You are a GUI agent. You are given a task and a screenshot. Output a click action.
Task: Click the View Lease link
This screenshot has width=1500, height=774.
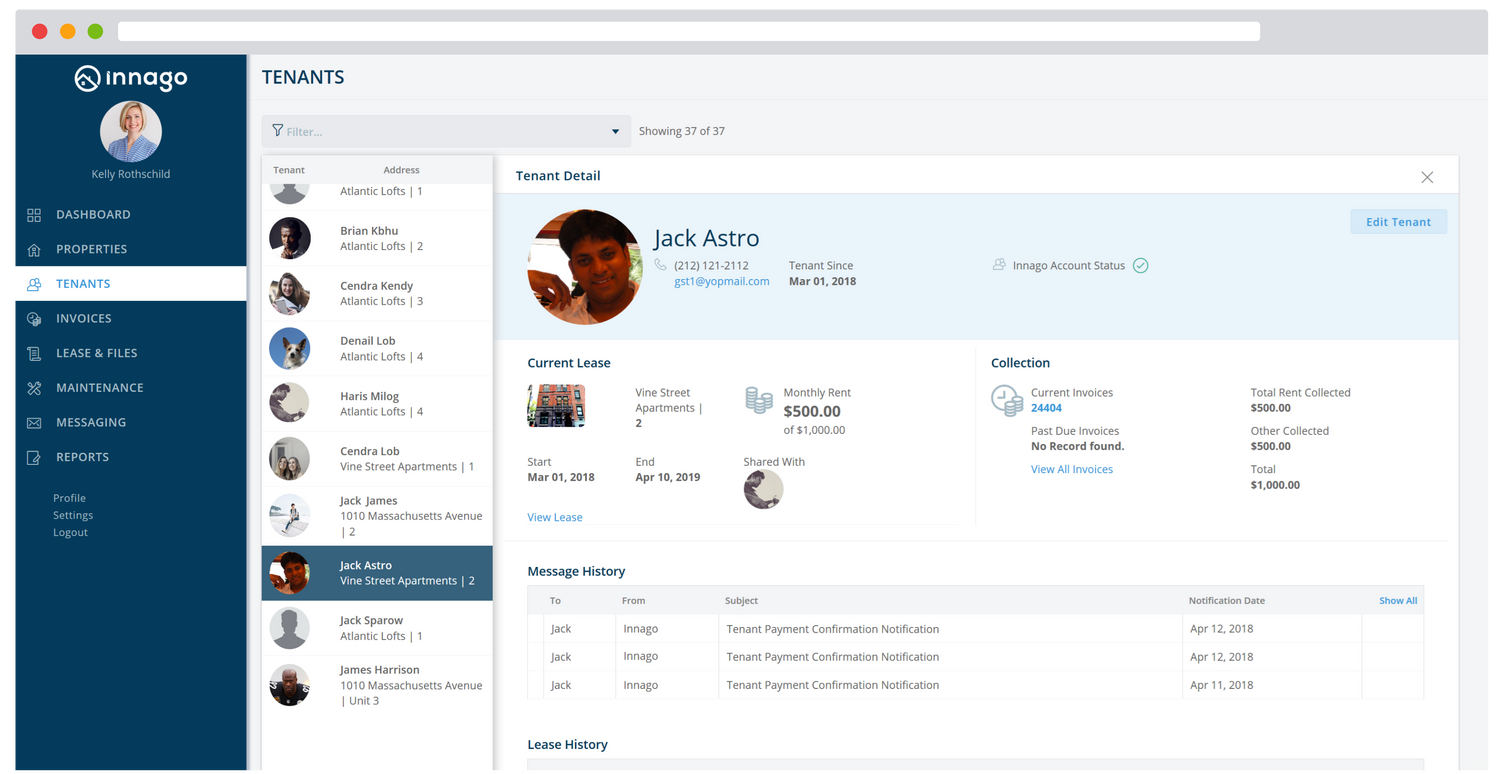554,517
